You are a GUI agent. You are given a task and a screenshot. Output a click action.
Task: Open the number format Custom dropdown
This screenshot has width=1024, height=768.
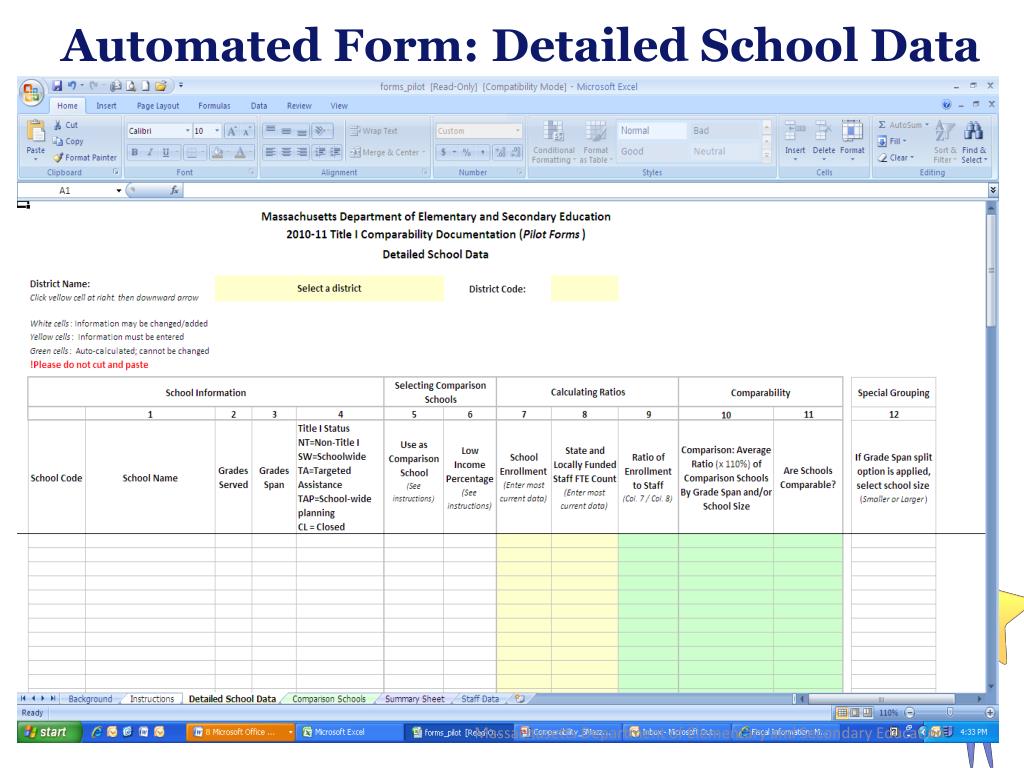coord(518,131)
